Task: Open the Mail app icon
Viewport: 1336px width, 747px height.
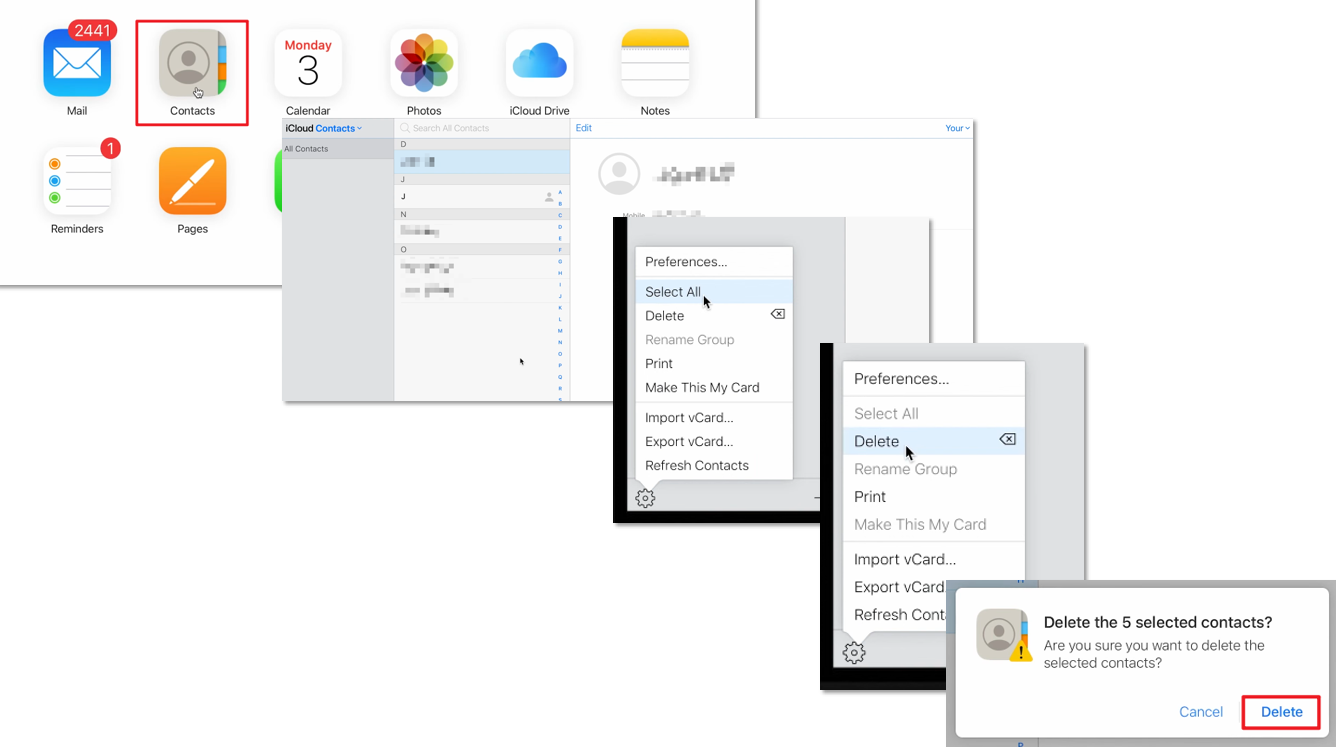Action: 77,62
